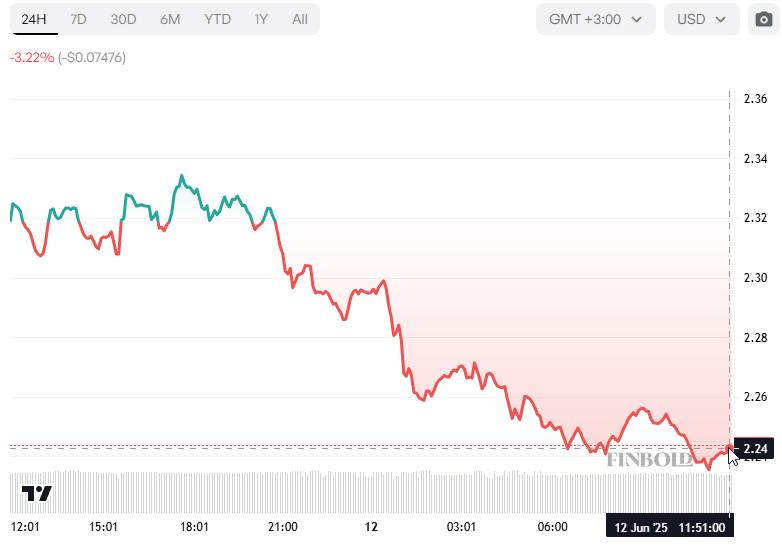The width and height of the screenshot is (782, 549).
Task: Click the 2.30 price axis label
Action: click(755, 278)
